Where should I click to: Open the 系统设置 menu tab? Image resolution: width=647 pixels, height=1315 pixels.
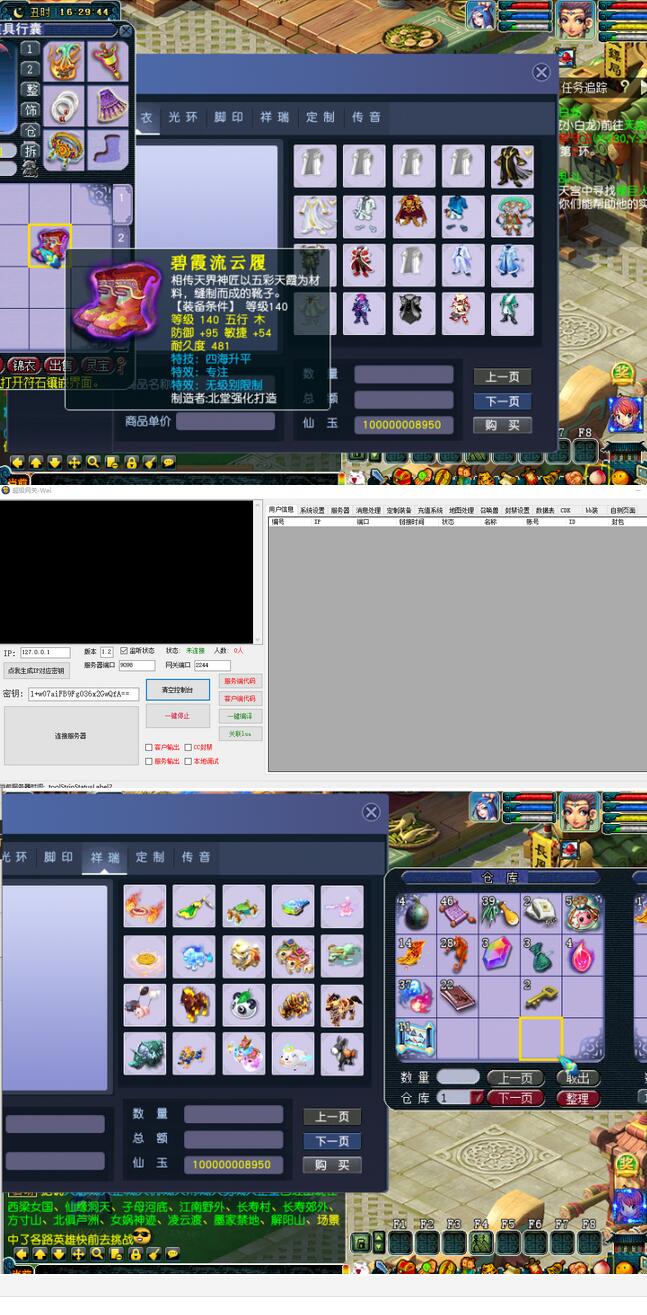312,510
